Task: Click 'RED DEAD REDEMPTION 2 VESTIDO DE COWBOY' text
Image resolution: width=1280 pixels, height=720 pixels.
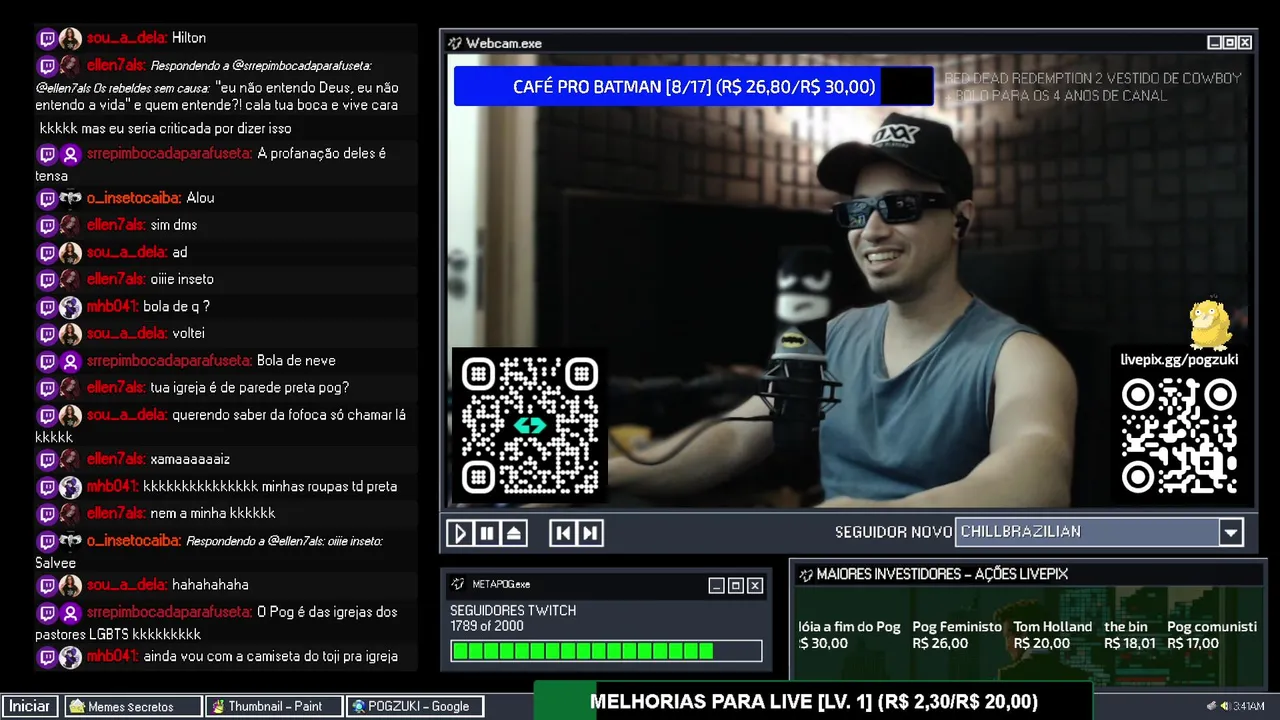Action: pos(1093,78)
